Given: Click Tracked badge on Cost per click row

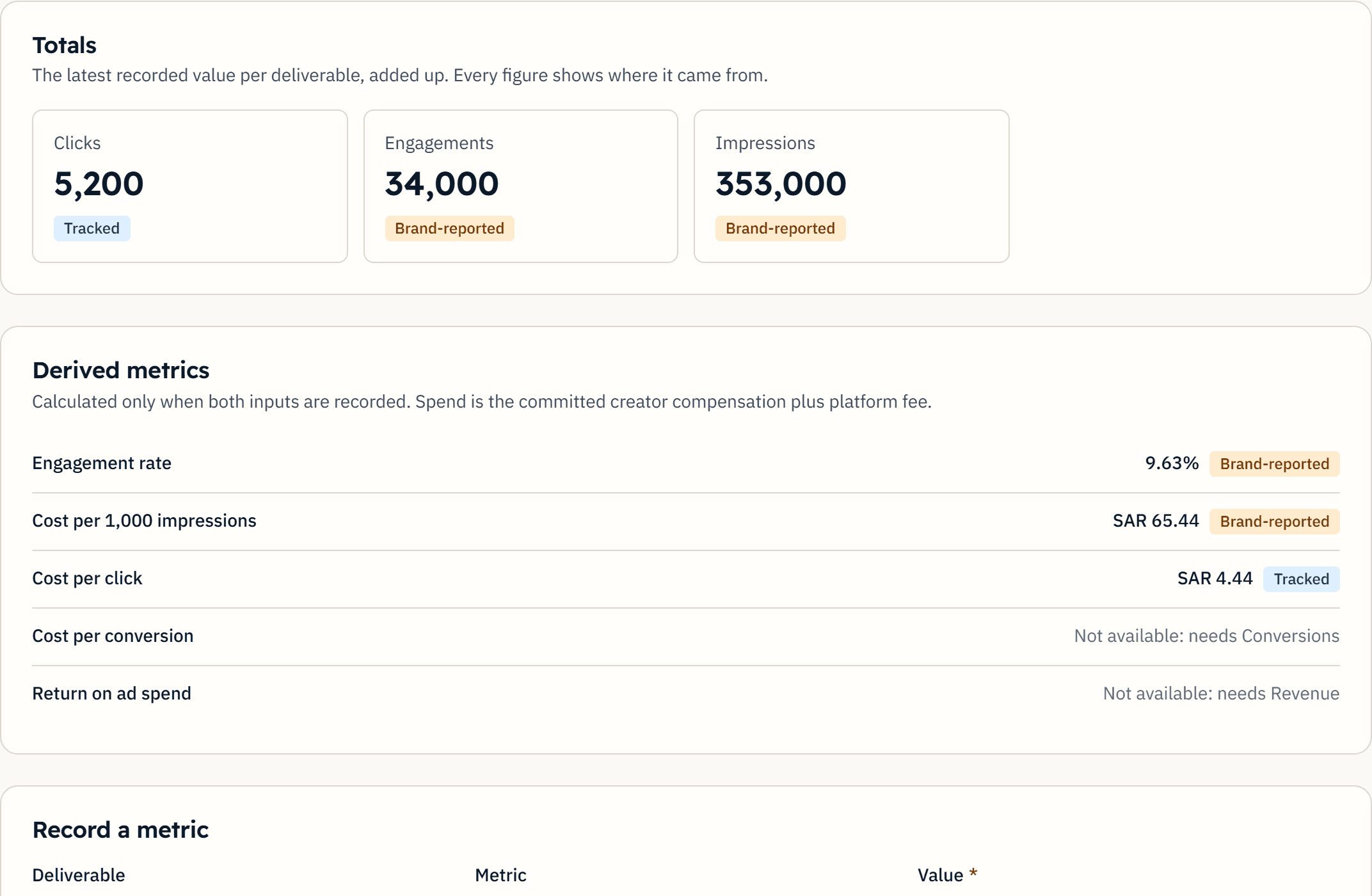Looking at the screenshot, I should 1301,579.
